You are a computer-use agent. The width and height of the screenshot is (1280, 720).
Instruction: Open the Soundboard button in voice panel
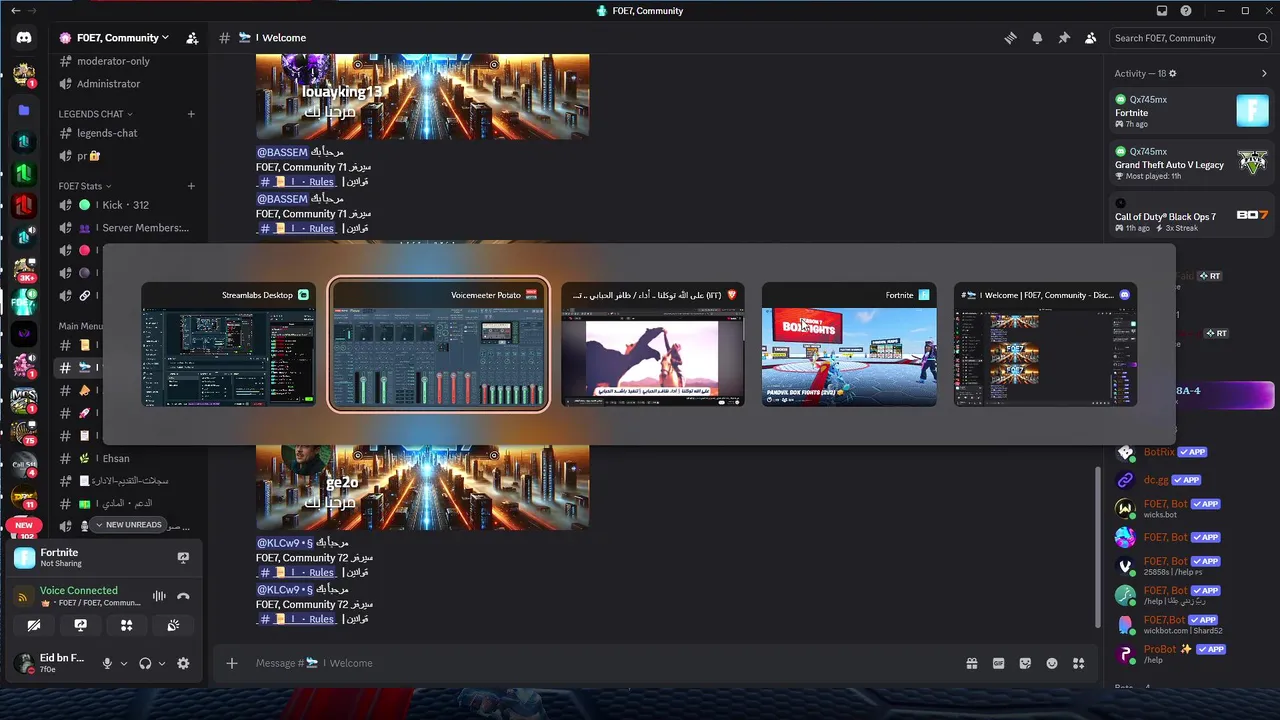coord(173,625)
